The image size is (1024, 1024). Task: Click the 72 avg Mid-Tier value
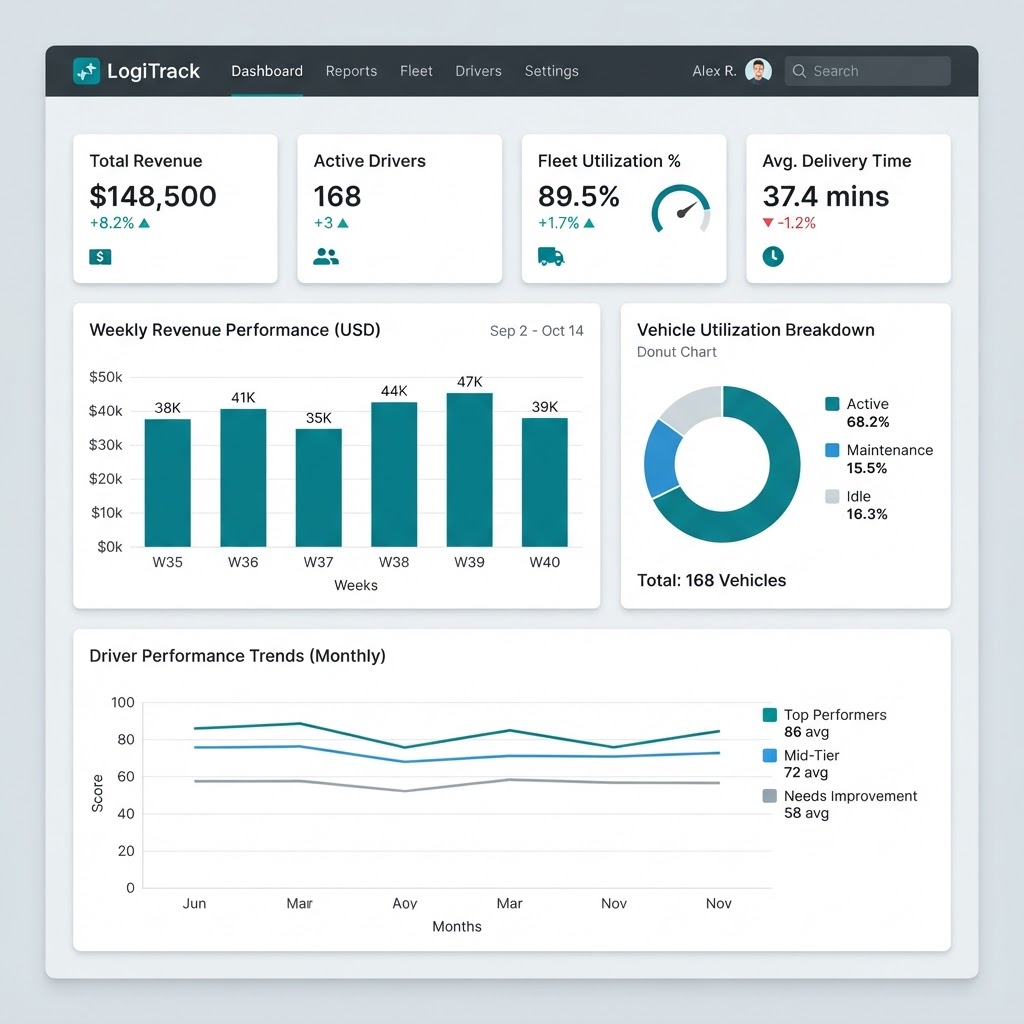click(x=806, y=773)
